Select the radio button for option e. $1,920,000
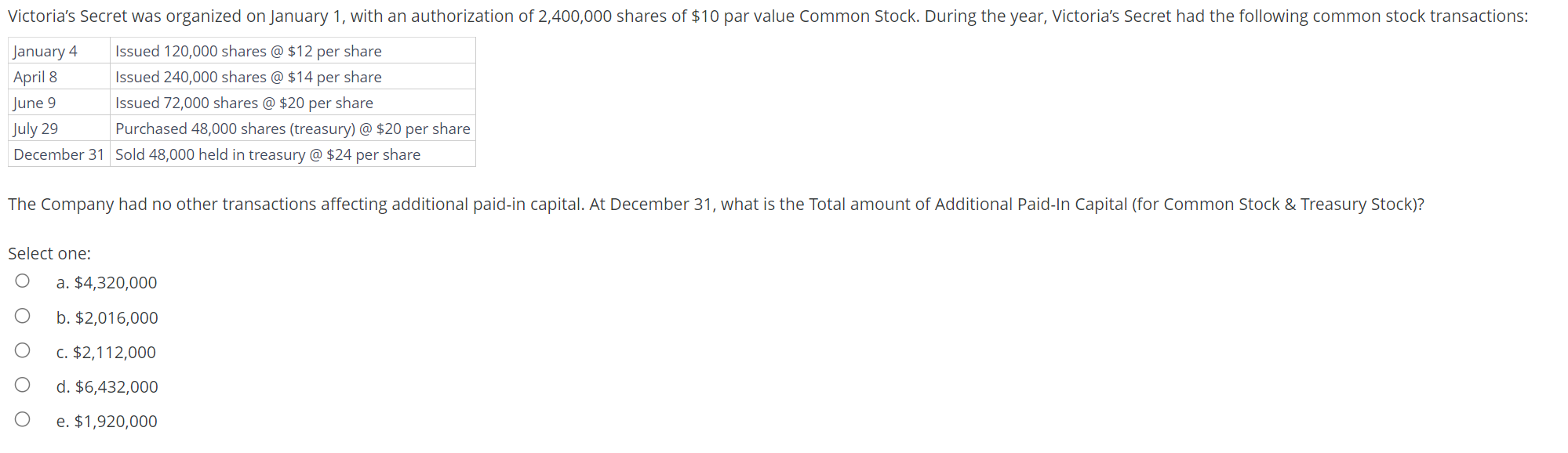 coord(23,419)
